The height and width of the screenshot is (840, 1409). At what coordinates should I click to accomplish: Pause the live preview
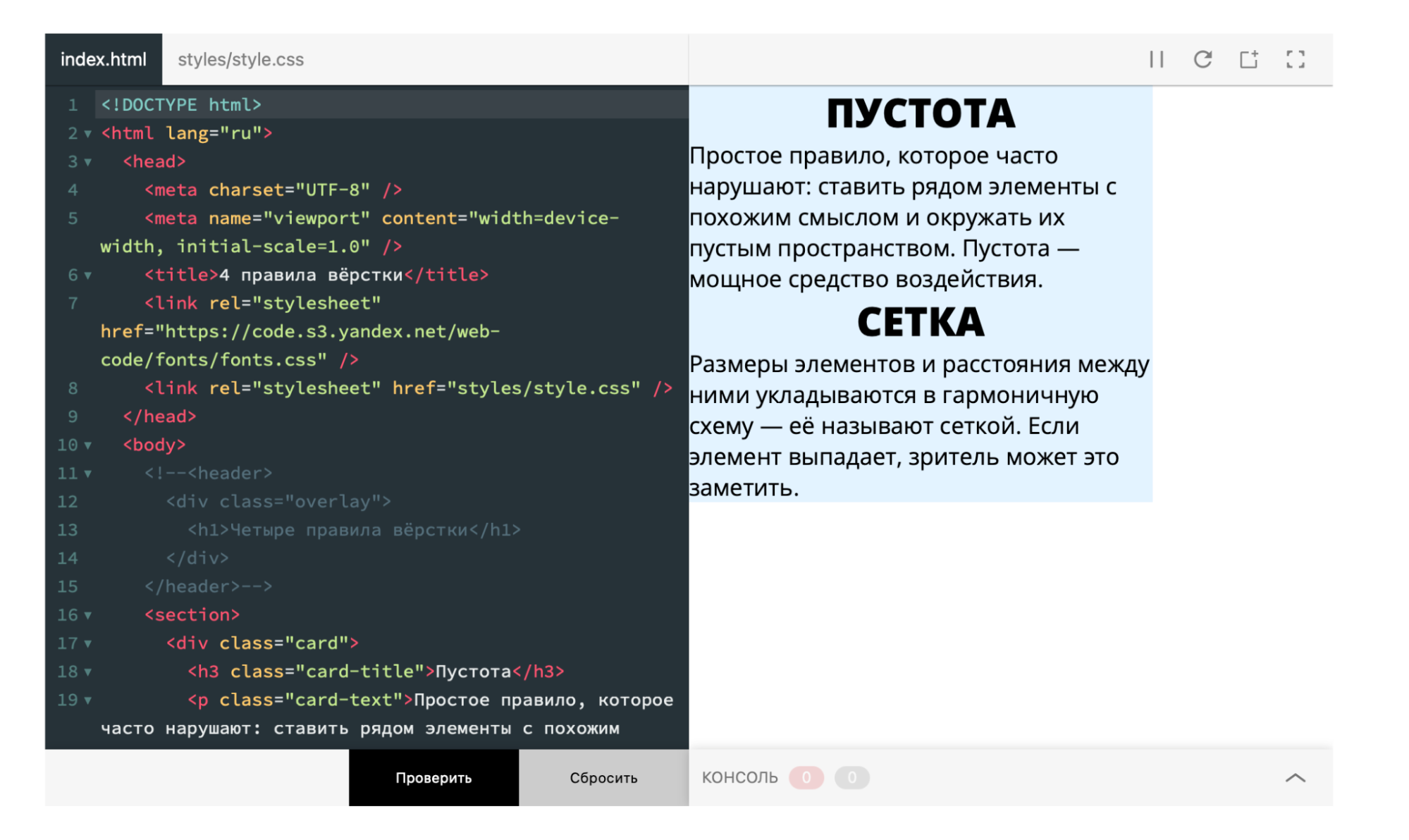[1156, 60]
